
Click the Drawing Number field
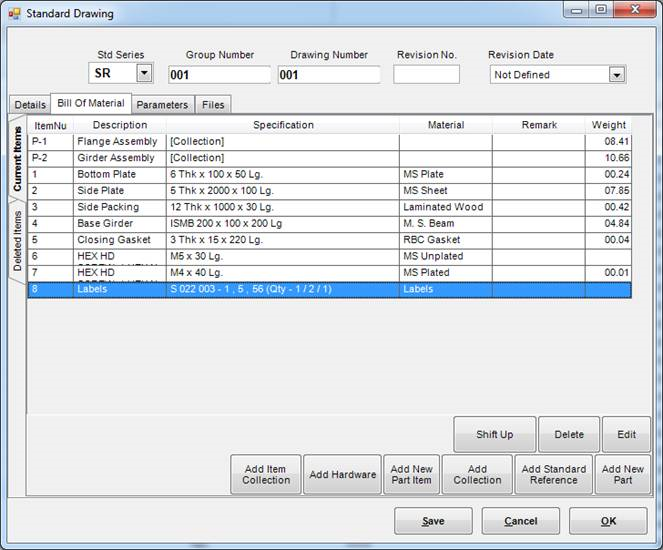(x=328, y=74)
